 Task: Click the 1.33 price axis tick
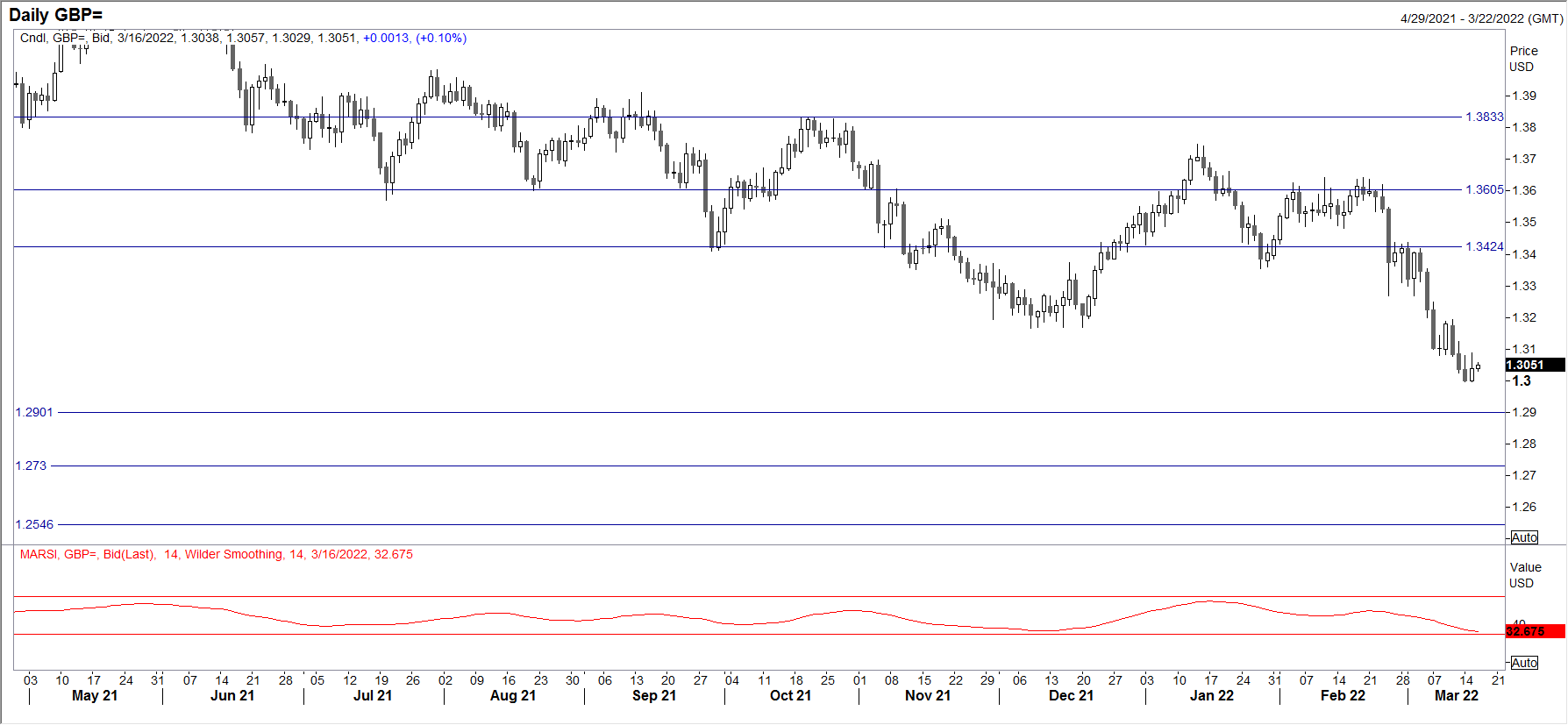click(x=1525, y=286)
